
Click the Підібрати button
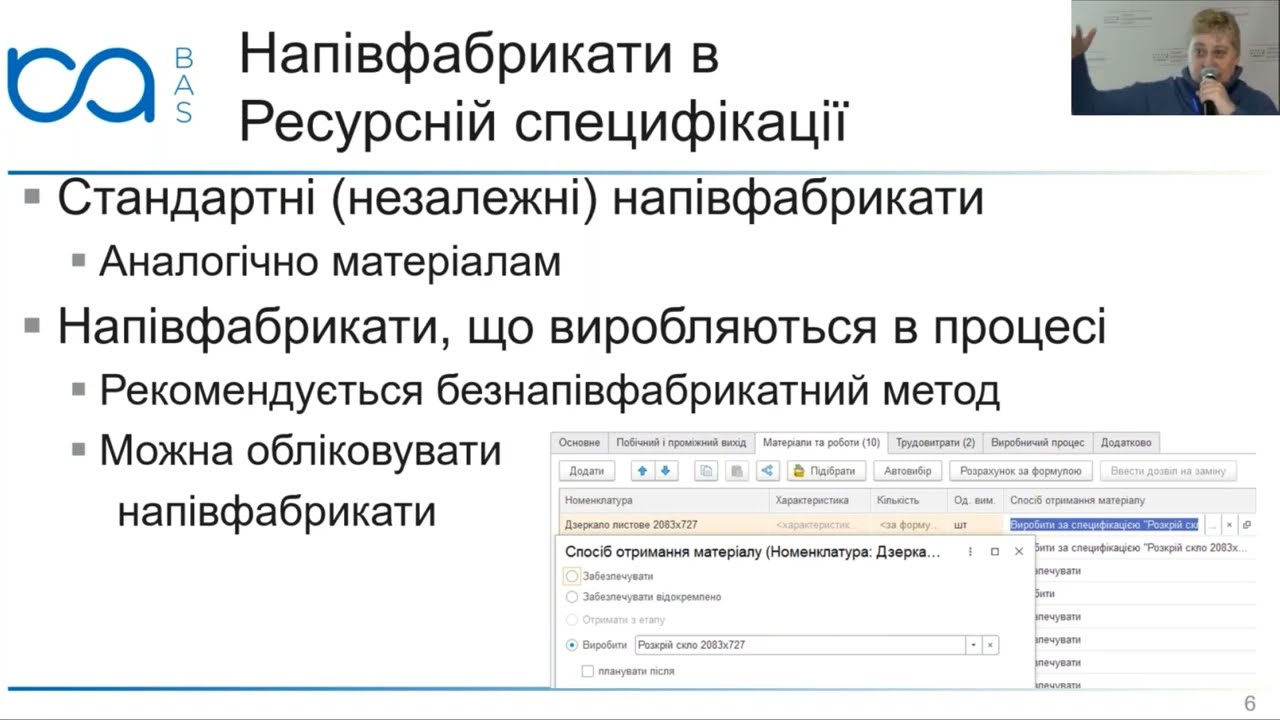click(826, 471)
